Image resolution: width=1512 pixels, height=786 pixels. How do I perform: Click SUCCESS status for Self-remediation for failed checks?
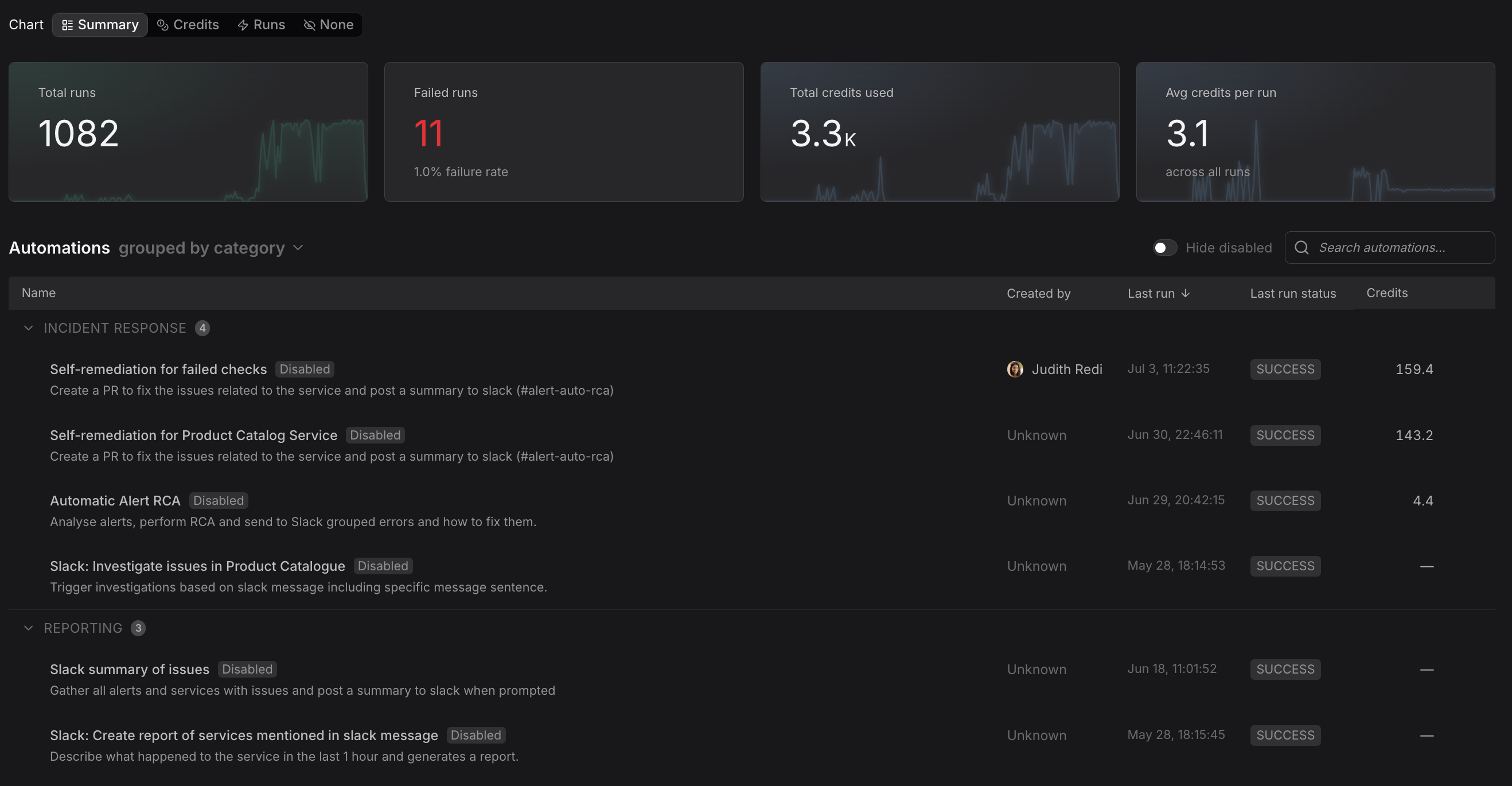click(1285, 369)
